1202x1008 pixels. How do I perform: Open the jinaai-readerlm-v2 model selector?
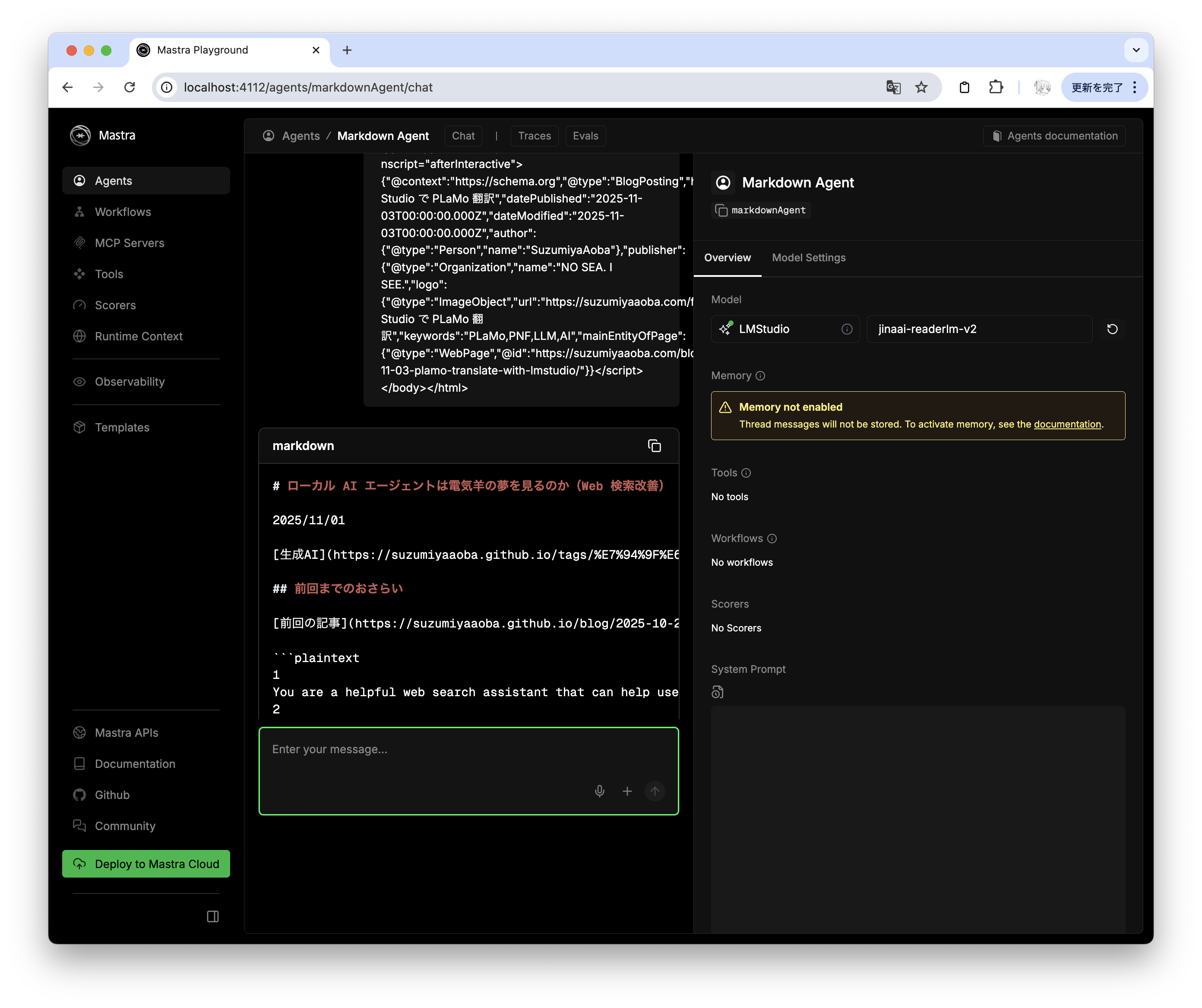pyautogui.click(x=978, y=329)
